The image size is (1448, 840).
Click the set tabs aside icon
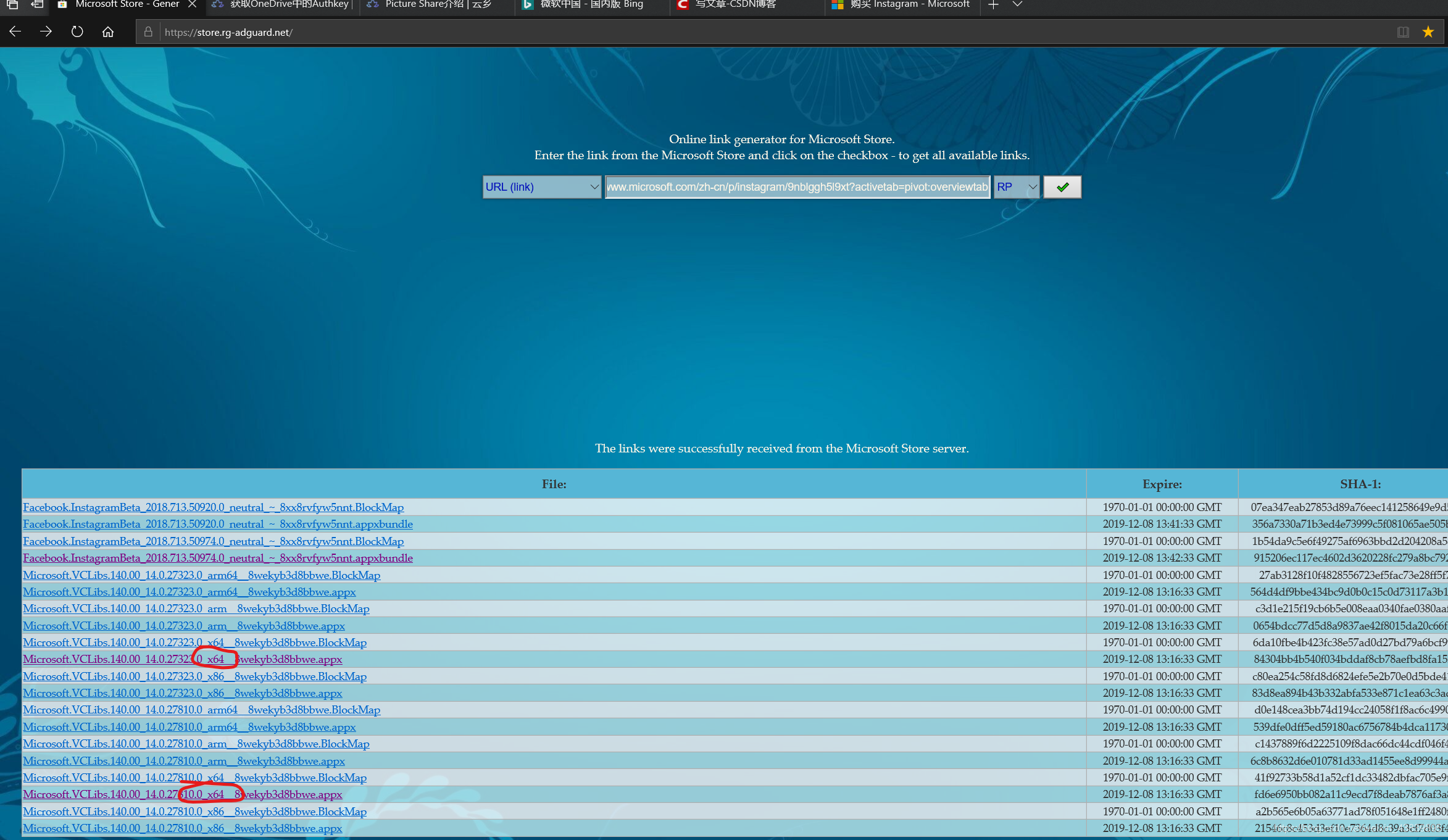click(37, 5)
